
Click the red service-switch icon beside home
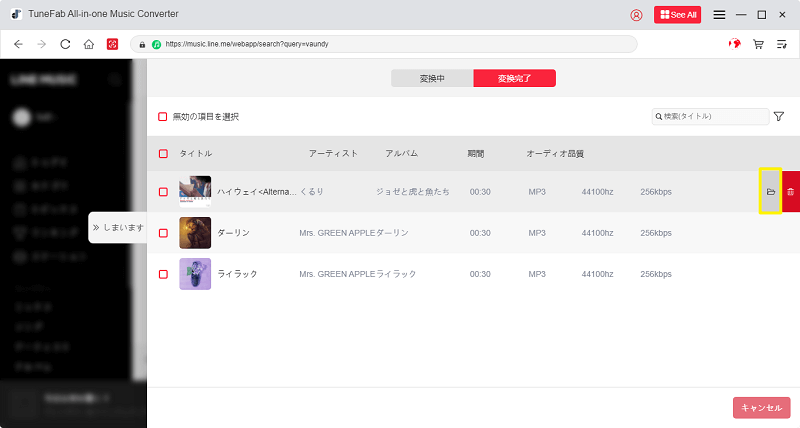112,44
